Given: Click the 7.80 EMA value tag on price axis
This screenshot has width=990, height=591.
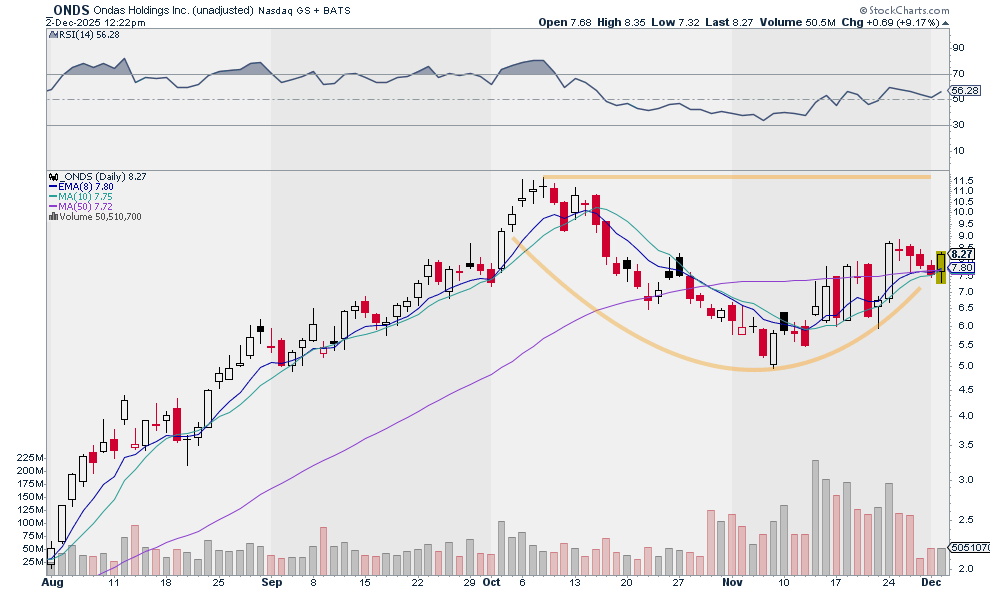Looking at the screenshot, I should pyautogui.click(x=962, y=268).
